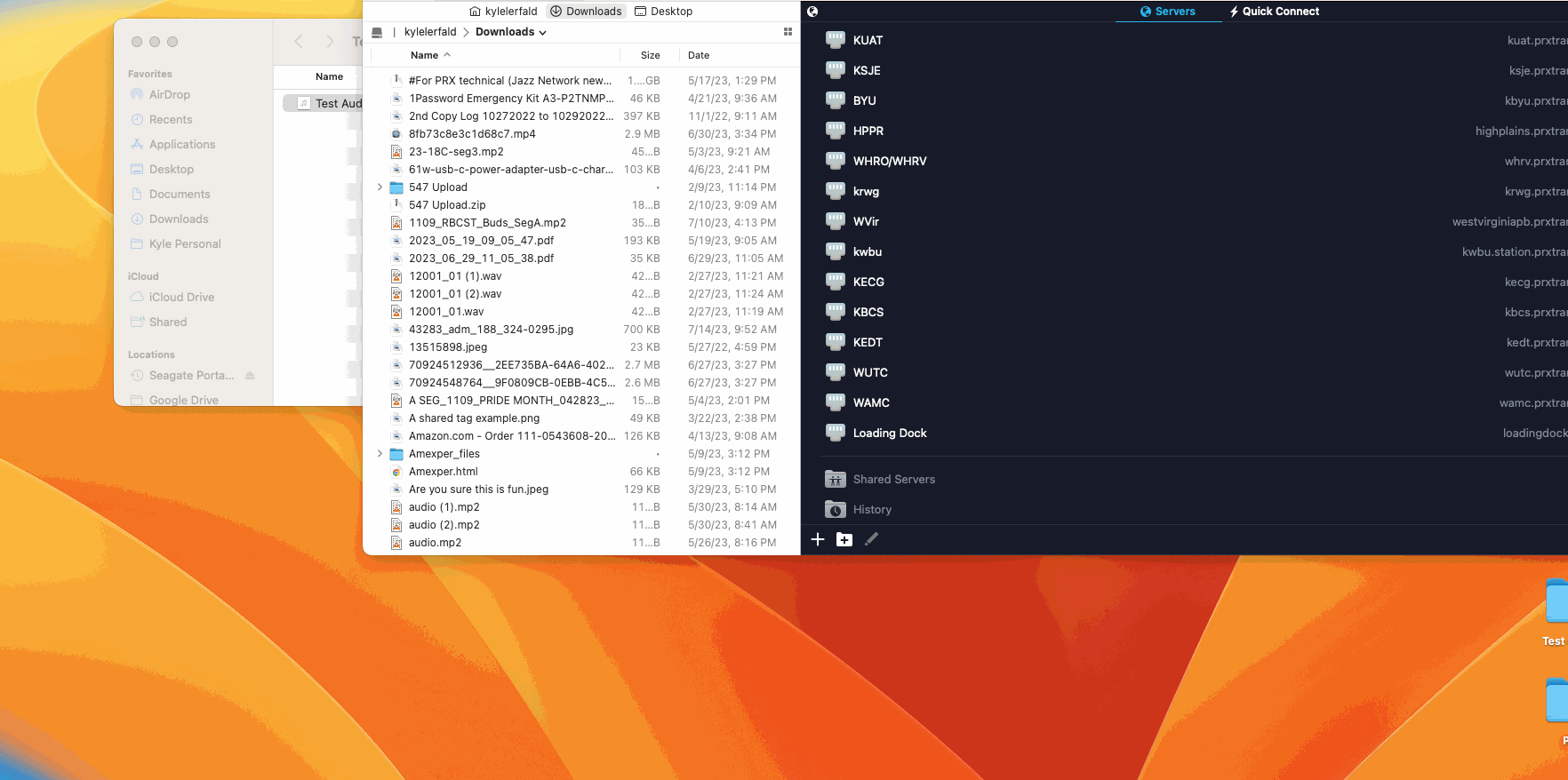Select the kwbu server icon
1568x780 pixels.
tap(835, 251)
